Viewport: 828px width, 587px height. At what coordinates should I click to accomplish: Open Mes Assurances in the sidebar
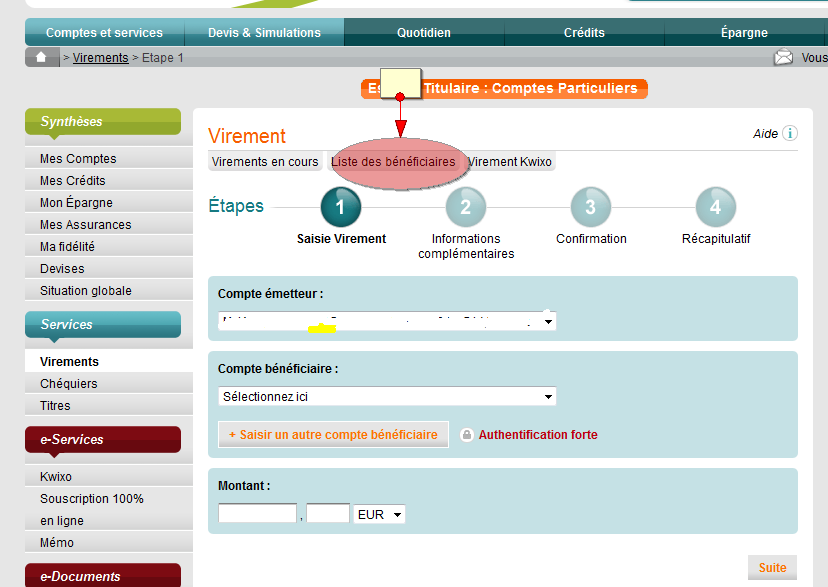[x=109, y=225]
